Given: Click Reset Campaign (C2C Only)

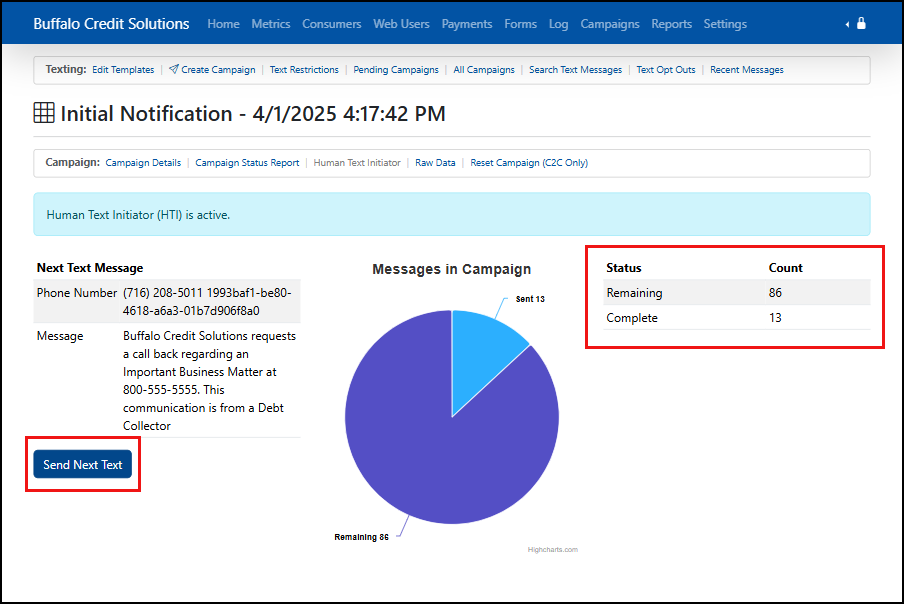Looking at the screenshot, I should (x=529, y=163).
